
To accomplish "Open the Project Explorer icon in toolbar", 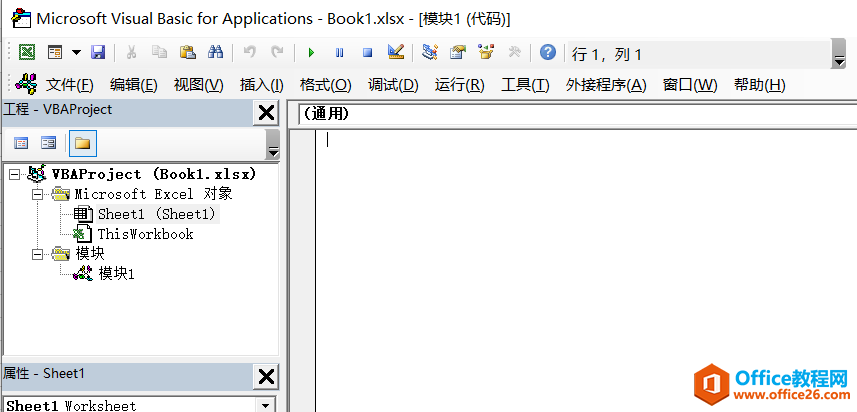I will click(430, 52).
